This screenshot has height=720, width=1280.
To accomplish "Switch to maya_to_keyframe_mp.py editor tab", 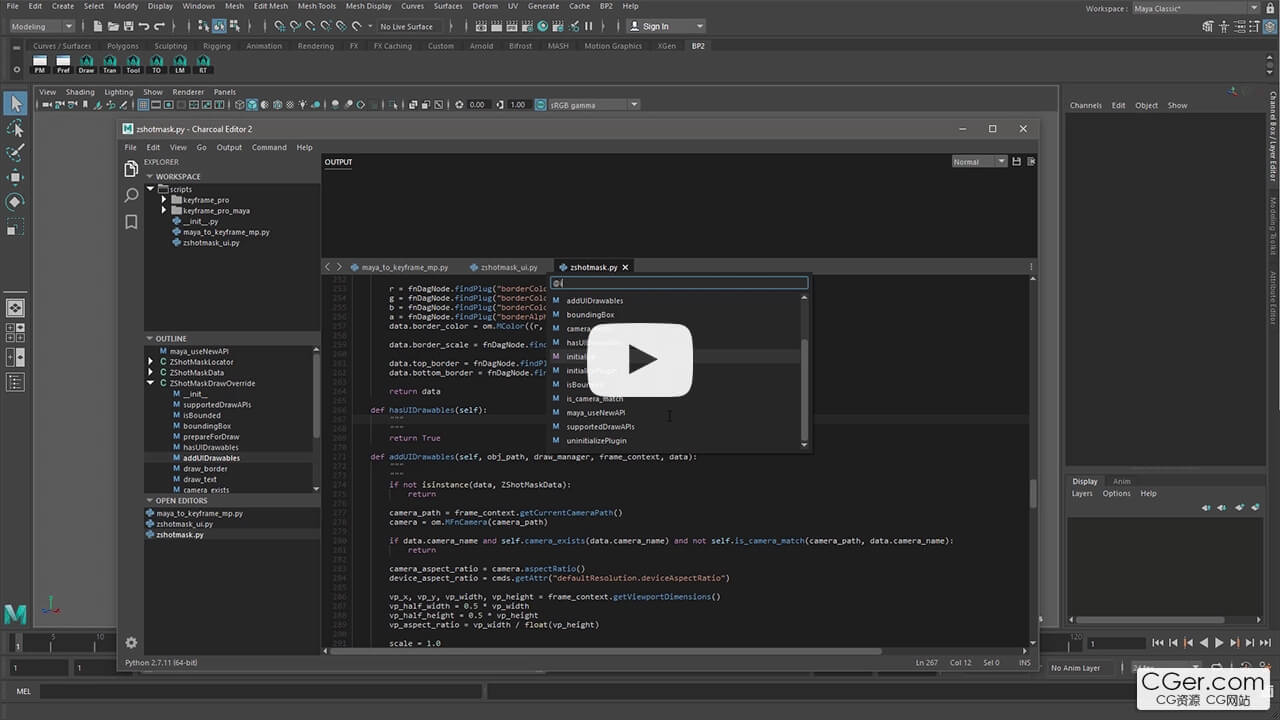I will [x=400, y=267].
